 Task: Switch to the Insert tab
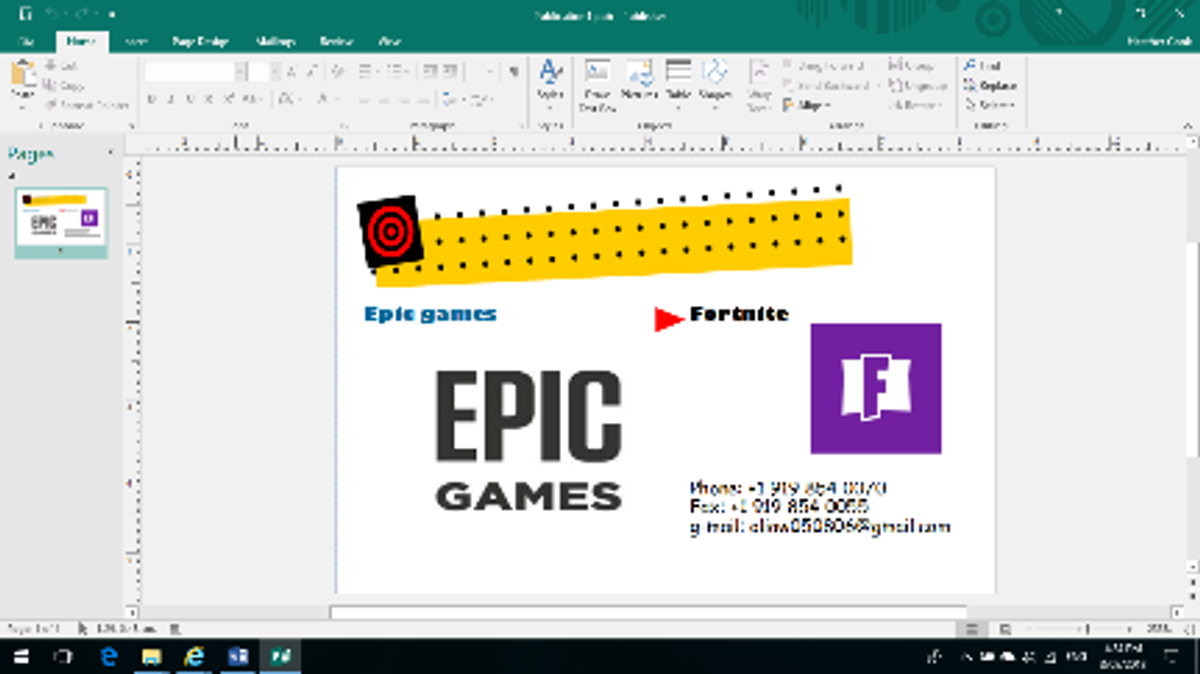[x=137, y=42]
